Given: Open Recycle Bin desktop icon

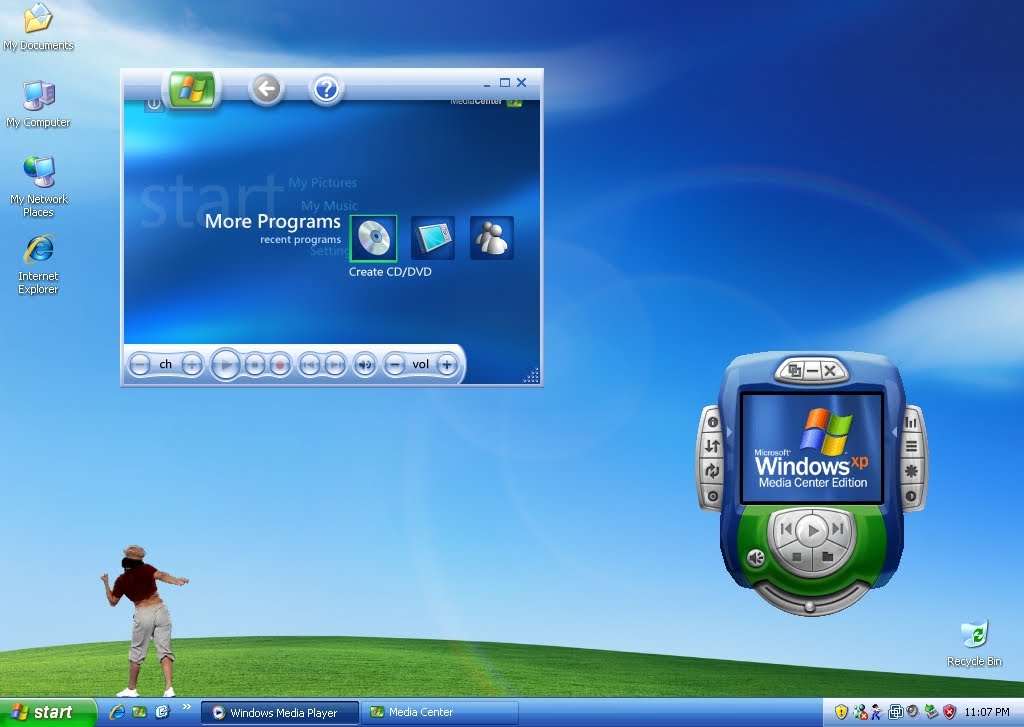Looking at the screenshot, I should click(974, 643).
